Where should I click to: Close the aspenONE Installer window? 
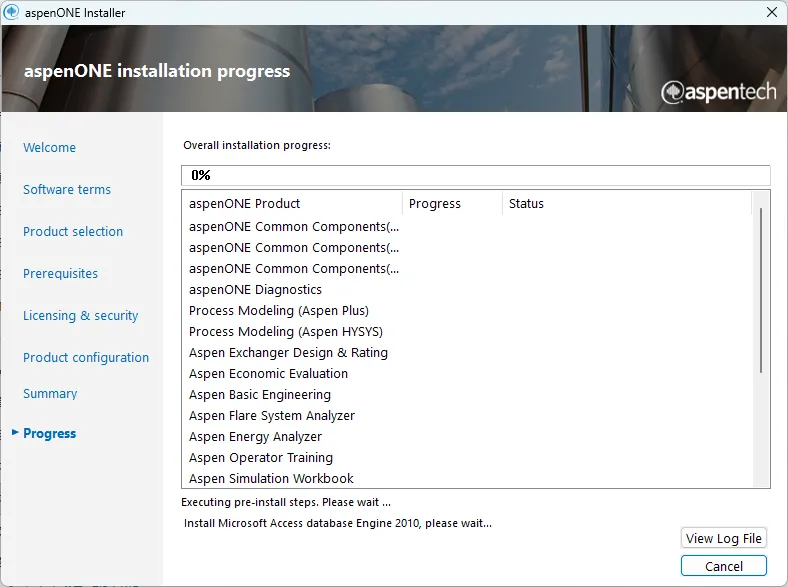point(771,13)
